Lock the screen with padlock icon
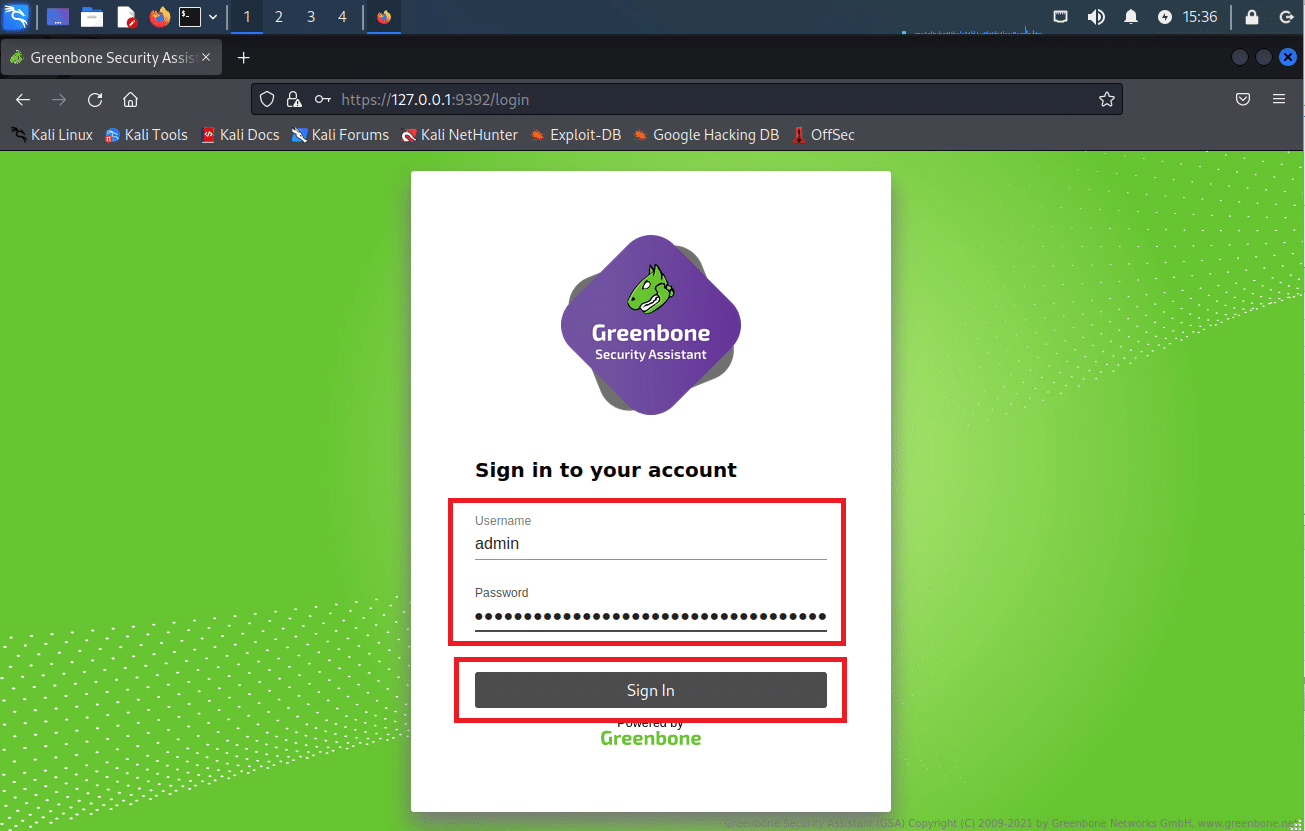The image size is (1305, 831). coord(1252,17)
